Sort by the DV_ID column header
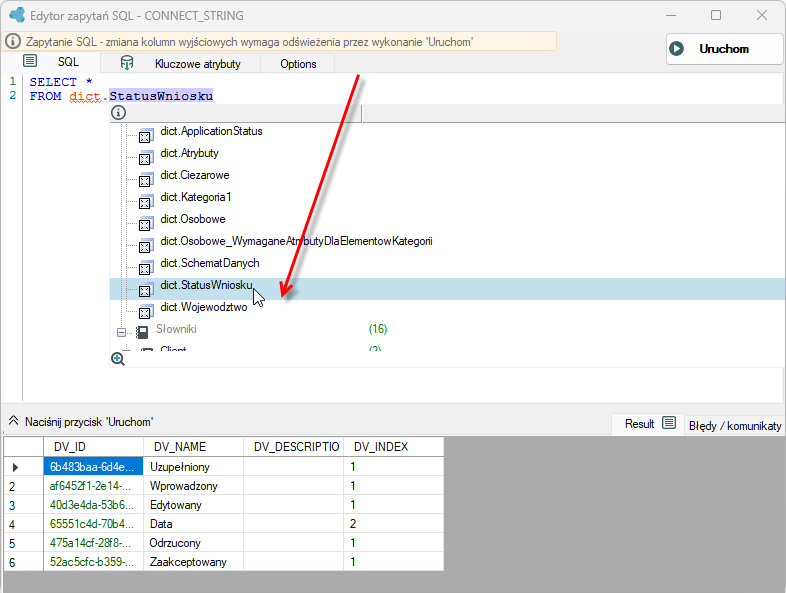Image resolution: width=786 pixels, height=593 pixels. [93, 447]
